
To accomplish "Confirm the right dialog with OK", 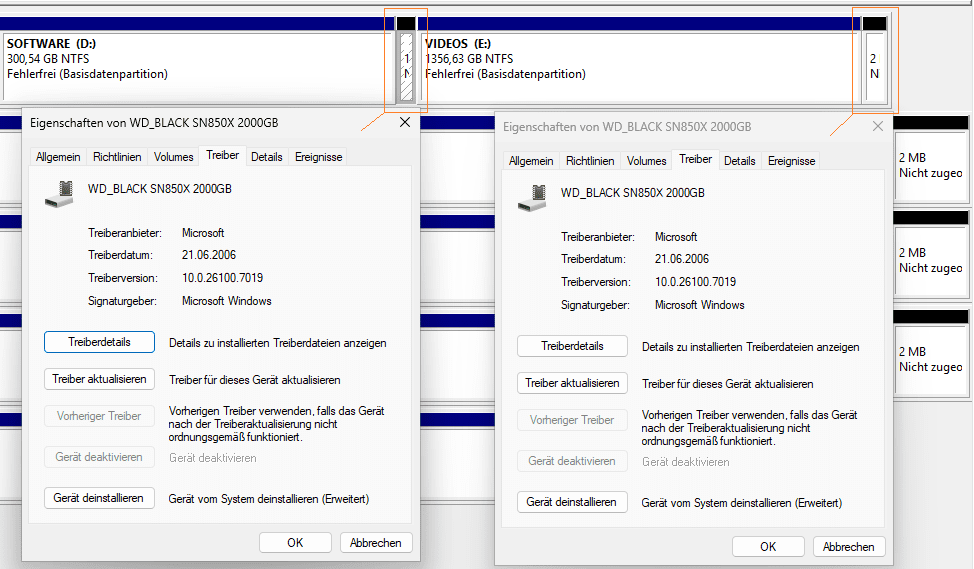I will point(768,547).
